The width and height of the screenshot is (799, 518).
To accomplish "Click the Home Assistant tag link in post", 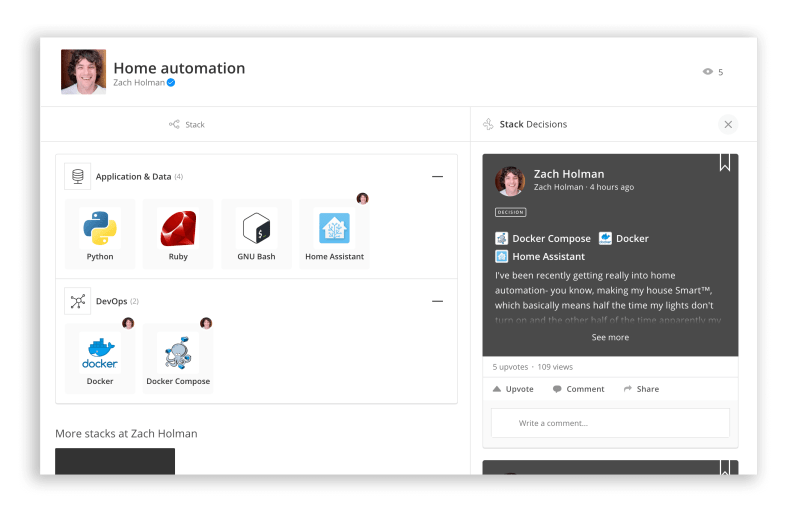I will click(x=548, y=256).
